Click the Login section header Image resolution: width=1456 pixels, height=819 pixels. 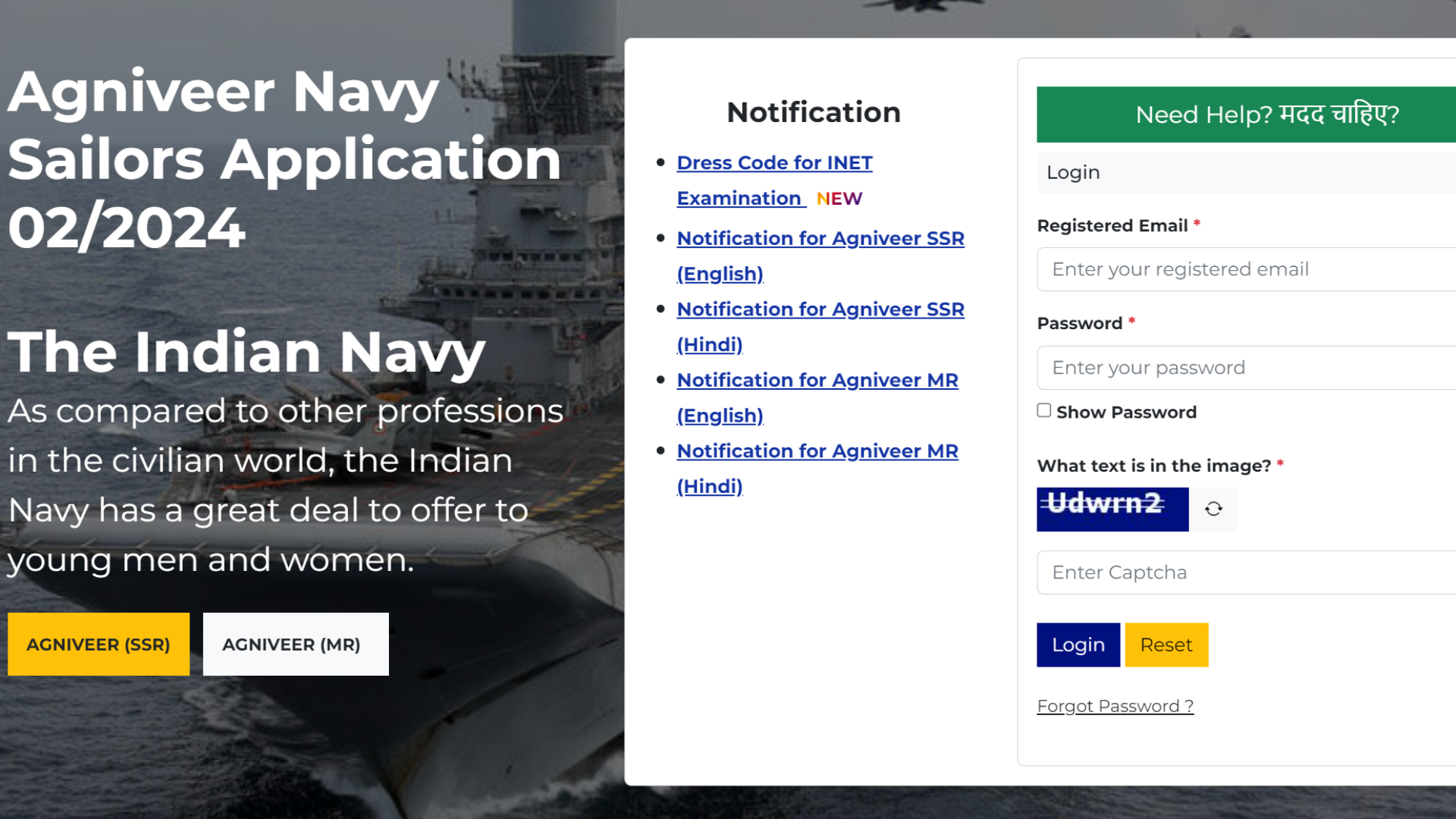click(1247, 173)
